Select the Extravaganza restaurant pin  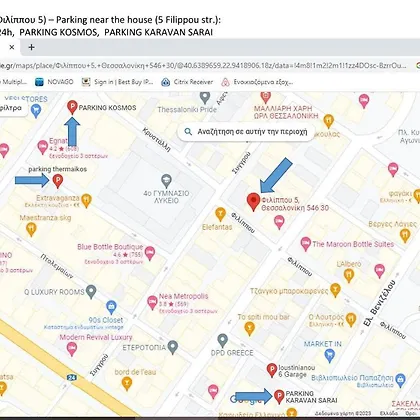86,201
